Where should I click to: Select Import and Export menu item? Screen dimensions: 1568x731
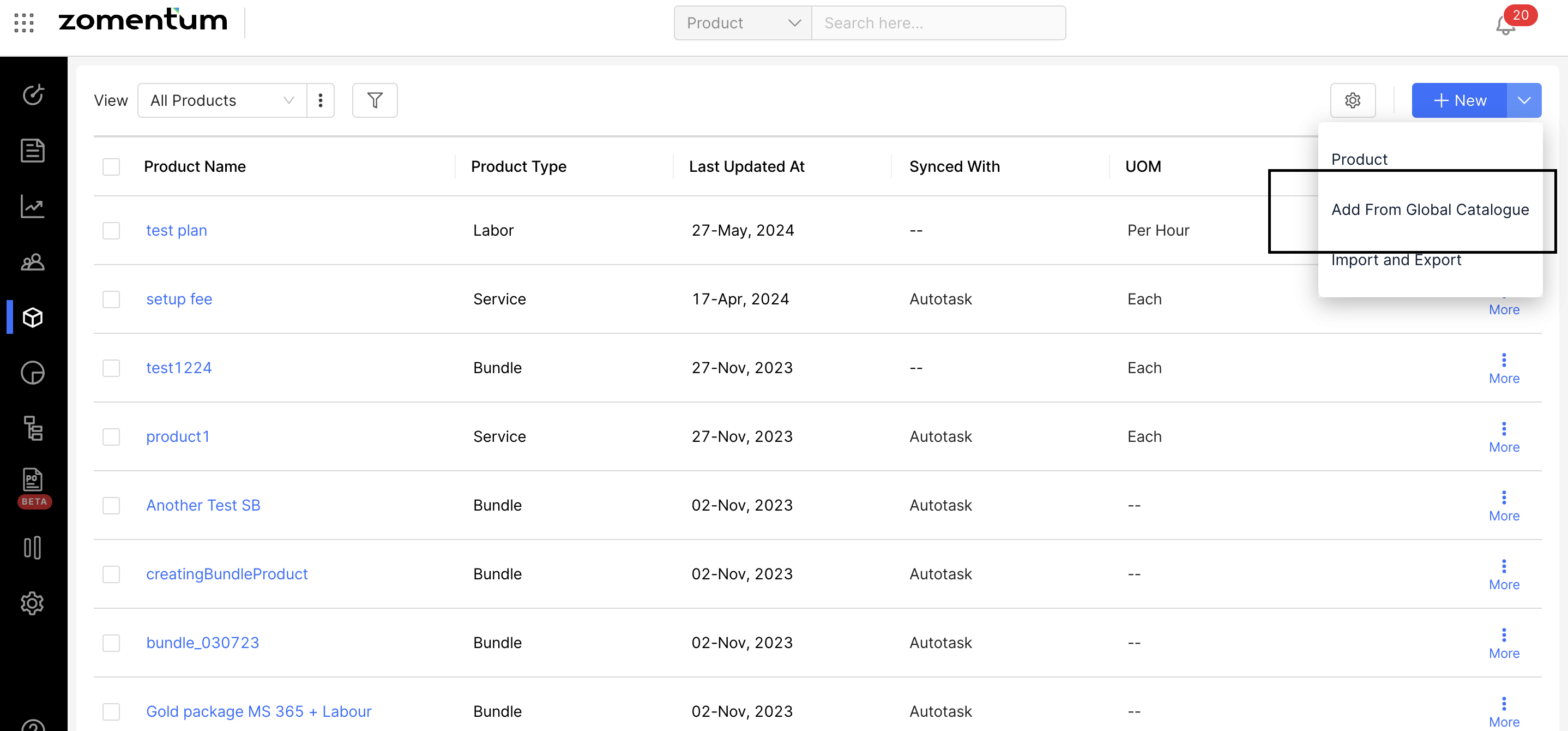1396,260
